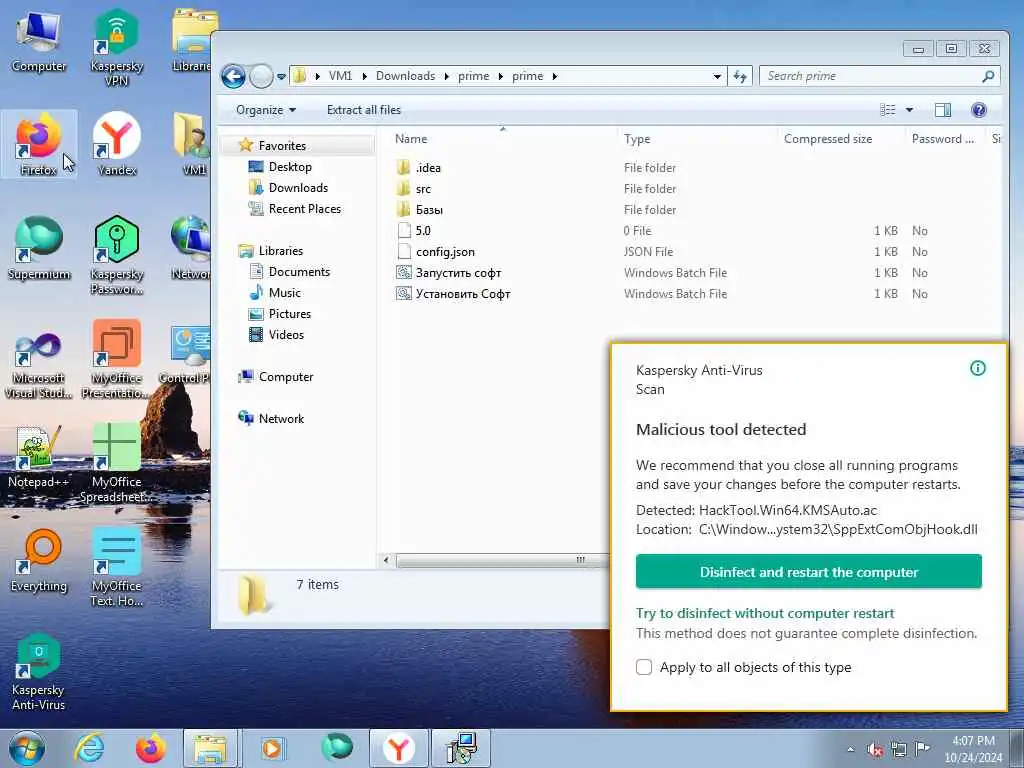Open Supermium from the taskbar

click(x=336, y=748)
